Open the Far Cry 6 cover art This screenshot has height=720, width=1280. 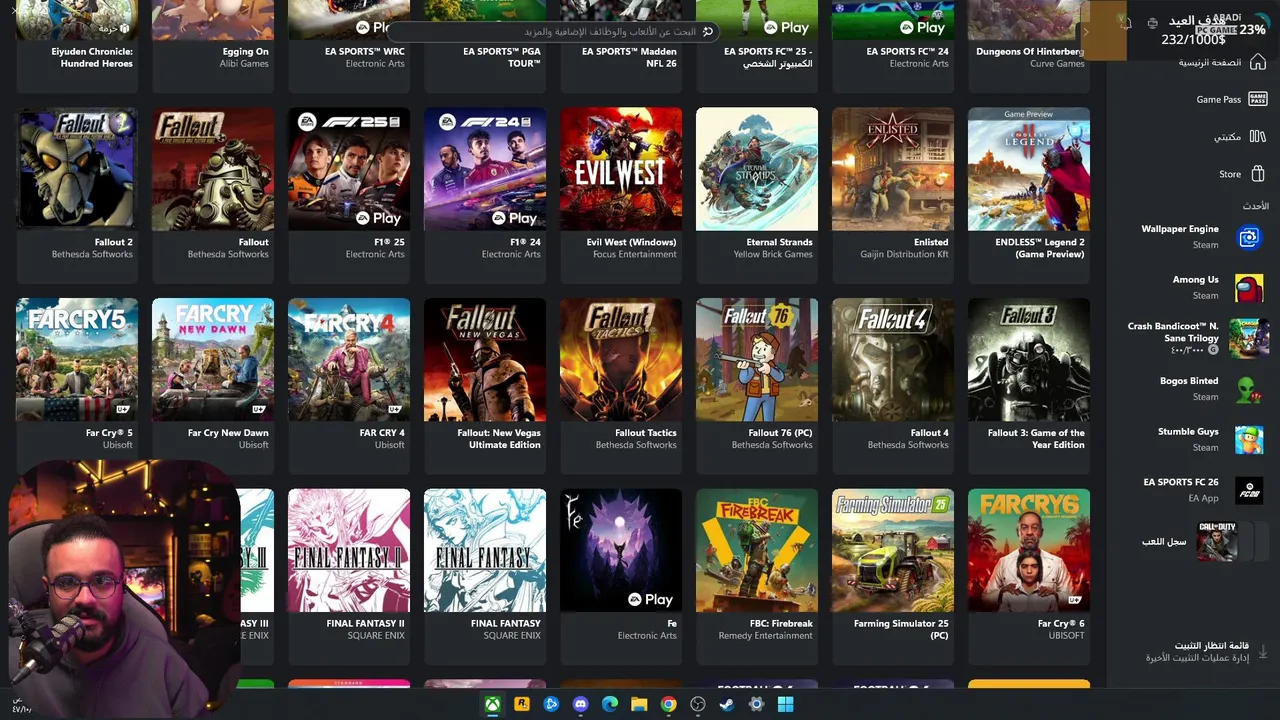tap(1029, 550)
